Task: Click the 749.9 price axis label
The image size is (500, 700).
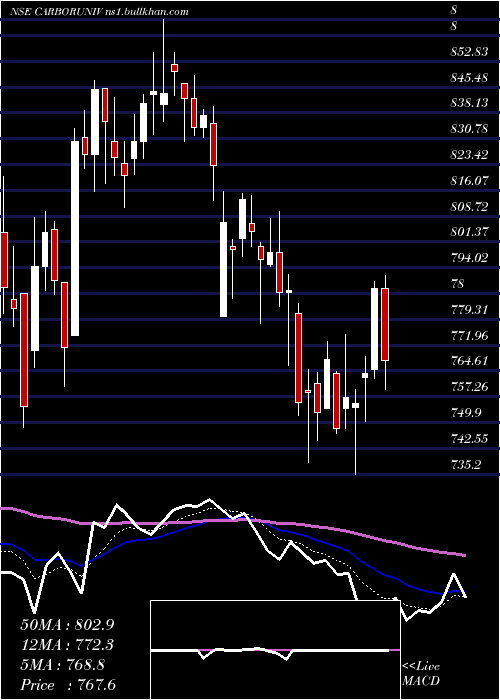Action: pos(466,413)
